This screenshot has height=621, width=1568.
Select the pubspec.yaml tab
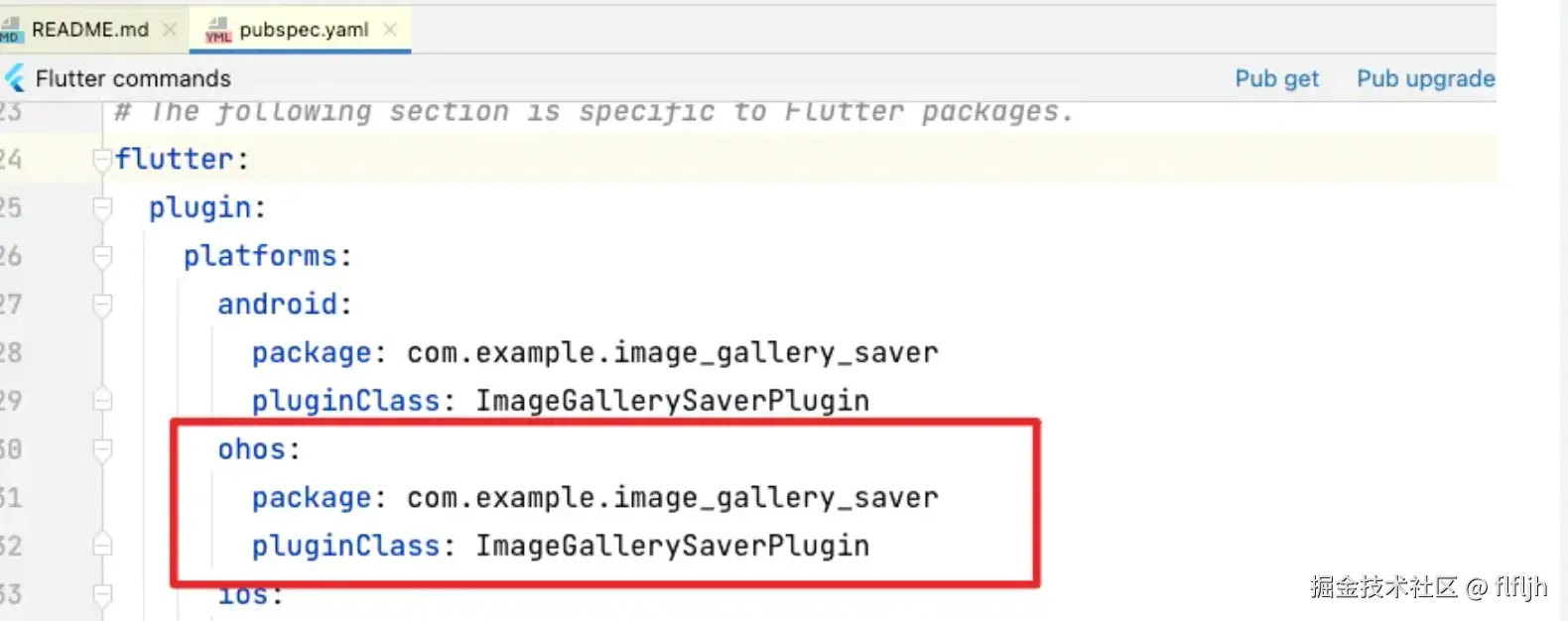(x=304, y=30)
